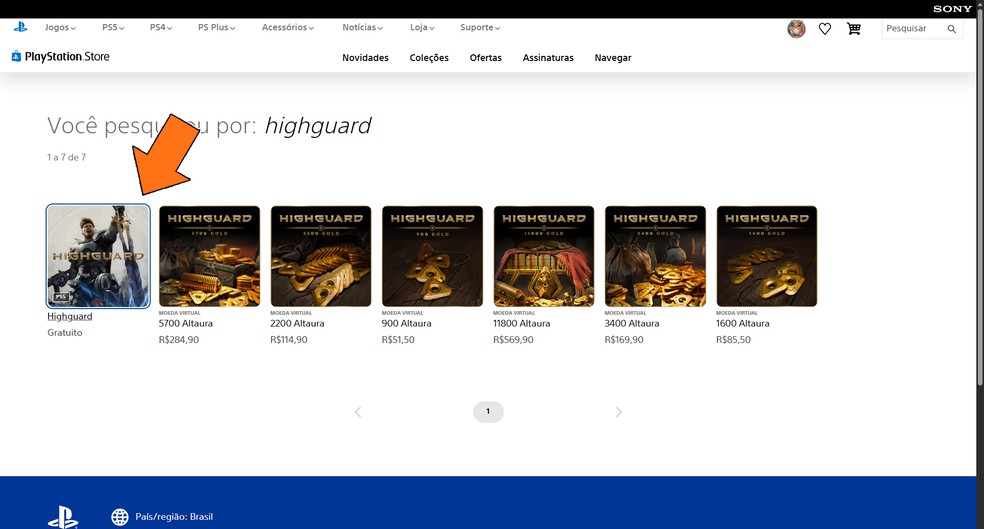The image size is (984, 529).
Task: Open the Assinaturas store tab
Action: (x=548, y=58)
